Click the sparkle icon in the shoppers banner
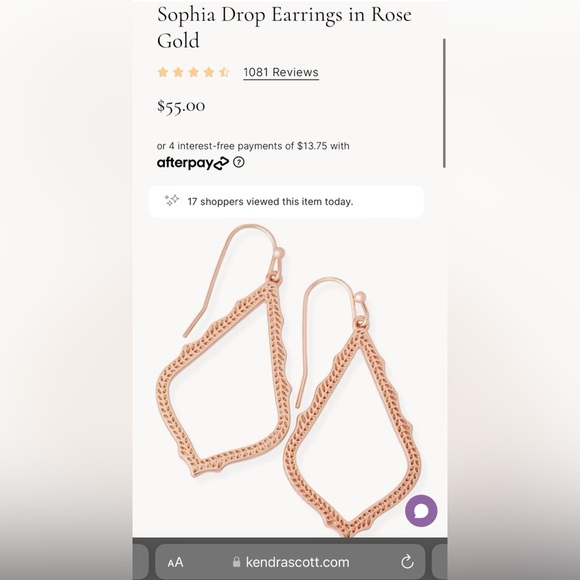This screenshot has width=580, height=580. (172, 200)
